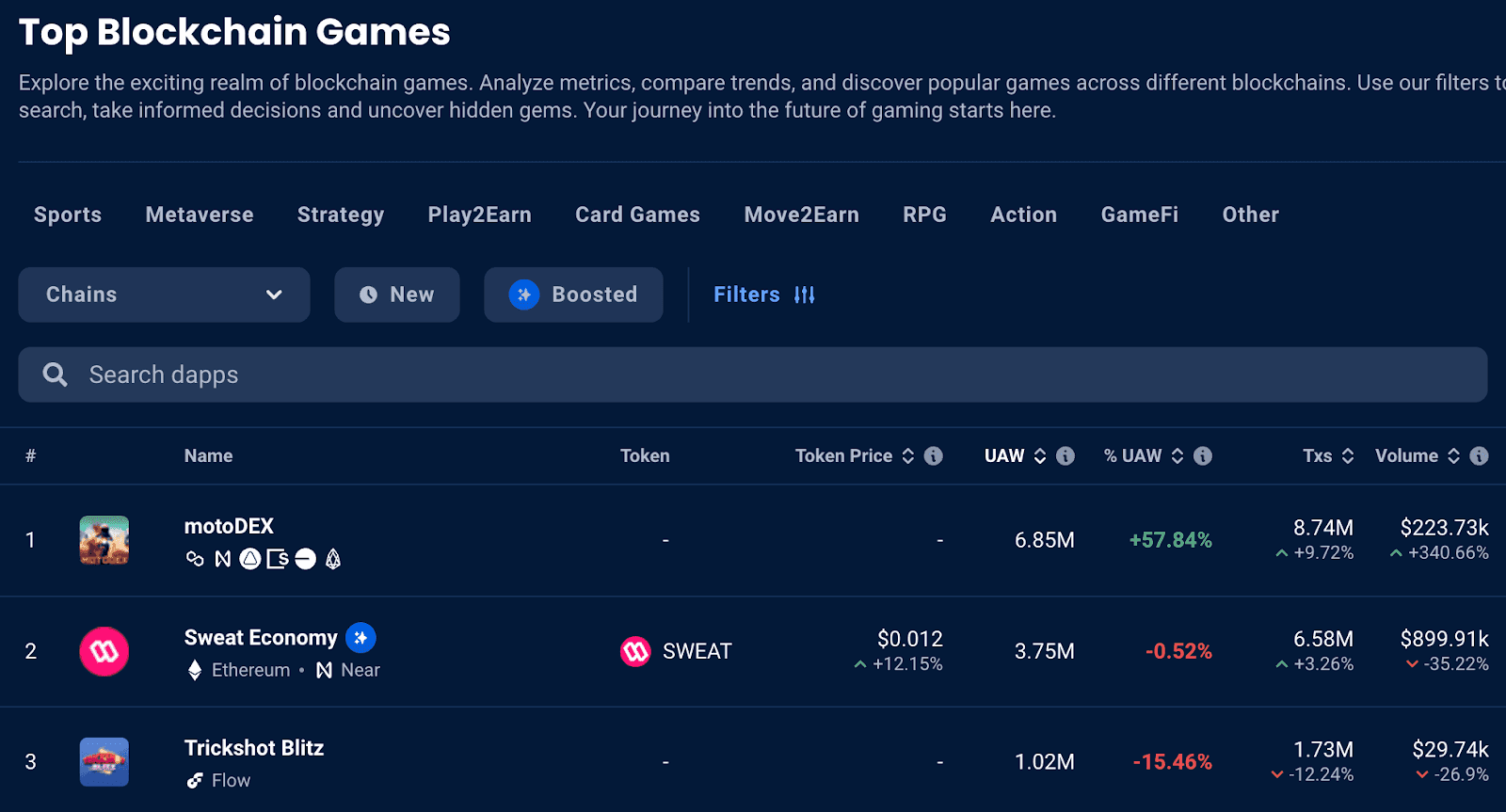
Task: Open the Trickshot Blitz thumbnail
Action: pos(104,762)
